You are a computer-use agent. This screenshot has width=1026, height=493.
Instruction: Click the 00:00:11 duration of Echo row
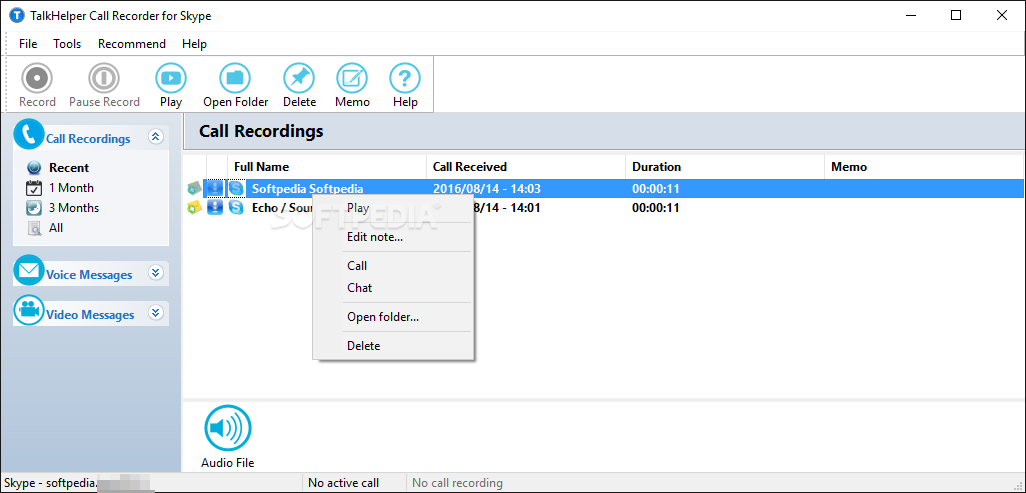656,208
